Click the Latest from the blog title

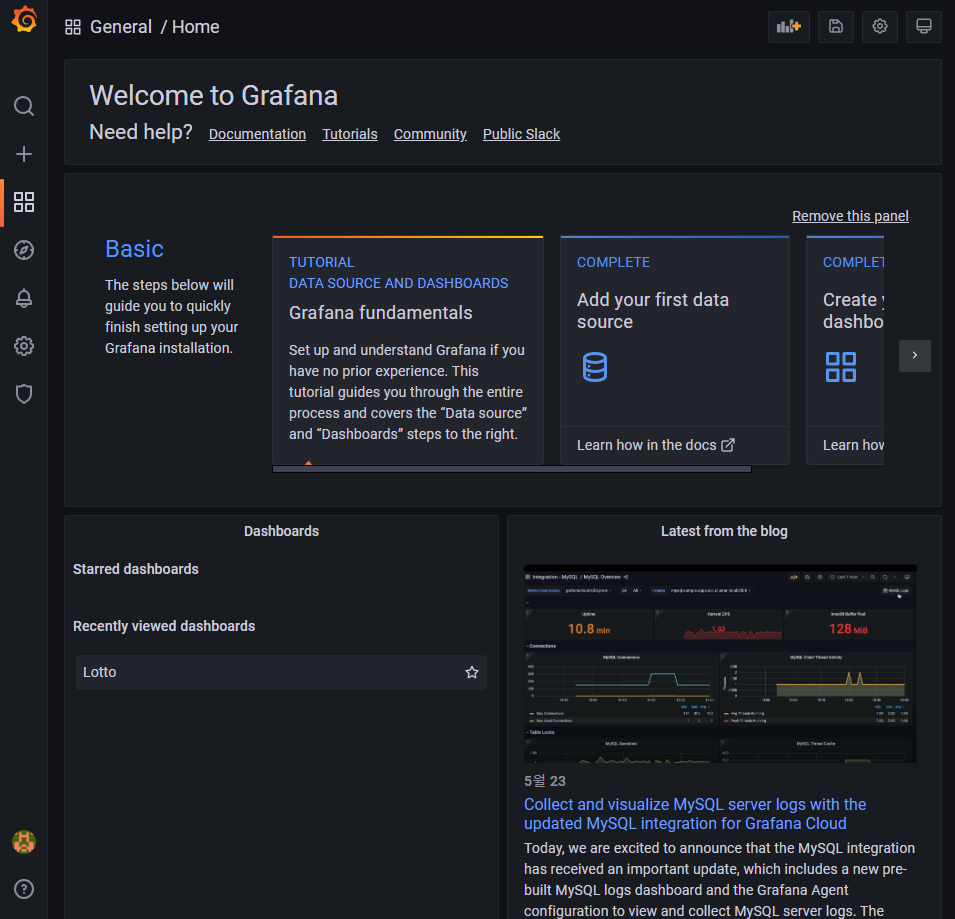pos(724,531)
